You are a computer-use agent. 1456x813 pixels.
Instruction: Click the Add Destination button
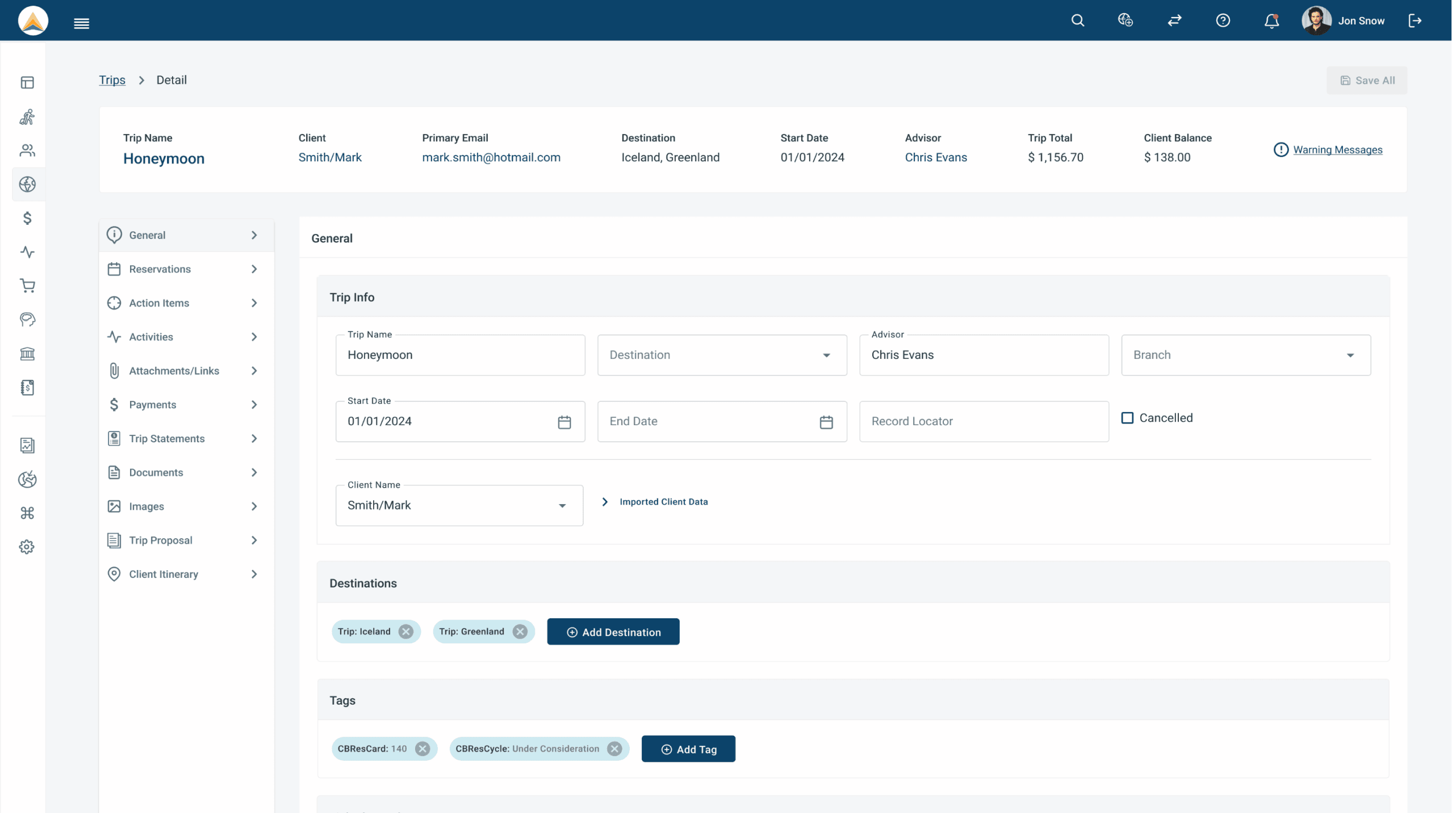613,632
